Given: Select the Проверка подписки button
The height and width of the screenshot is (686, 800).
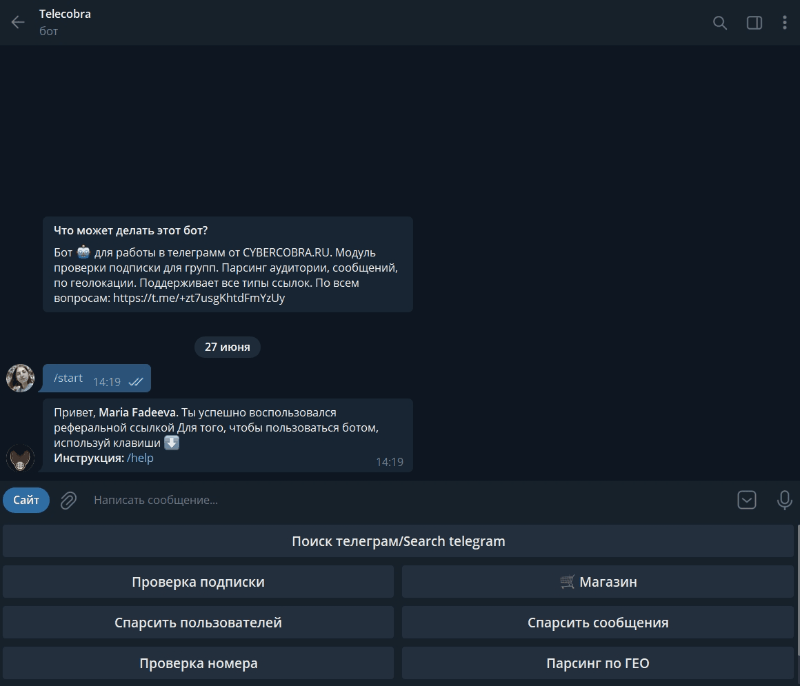Looking at the screenshot, I should 198,582.
